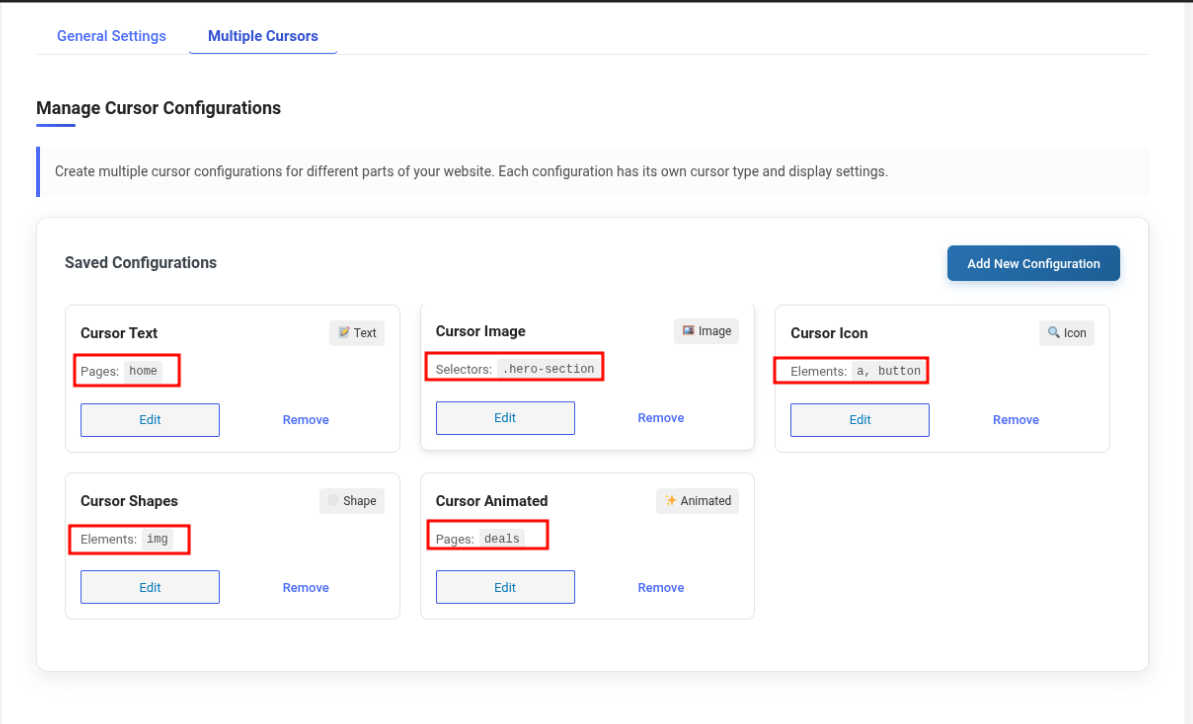Select the '.hero-section' selector tag
The width and height of the screenshot is (1193, 724).
[x=549, y=369]
